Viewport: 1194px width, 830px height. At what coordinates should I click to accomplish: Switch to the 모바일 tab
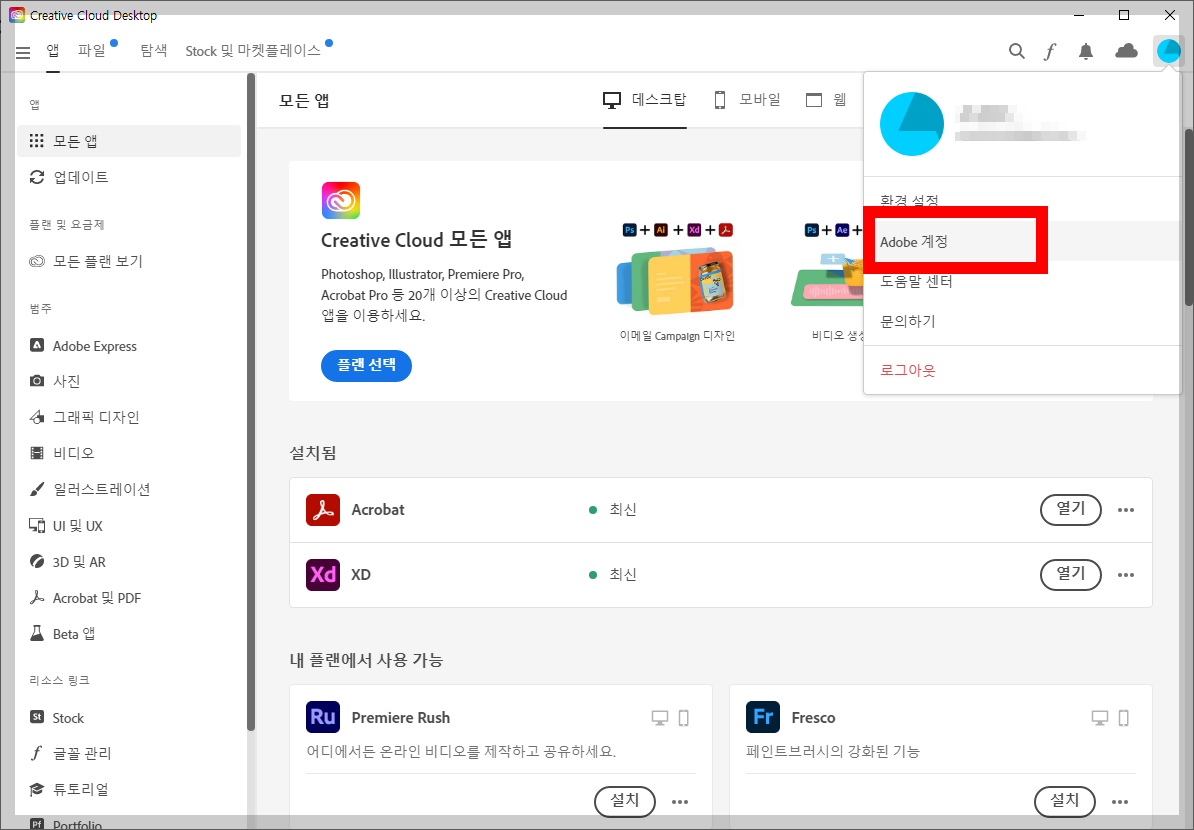coord(747,99)
